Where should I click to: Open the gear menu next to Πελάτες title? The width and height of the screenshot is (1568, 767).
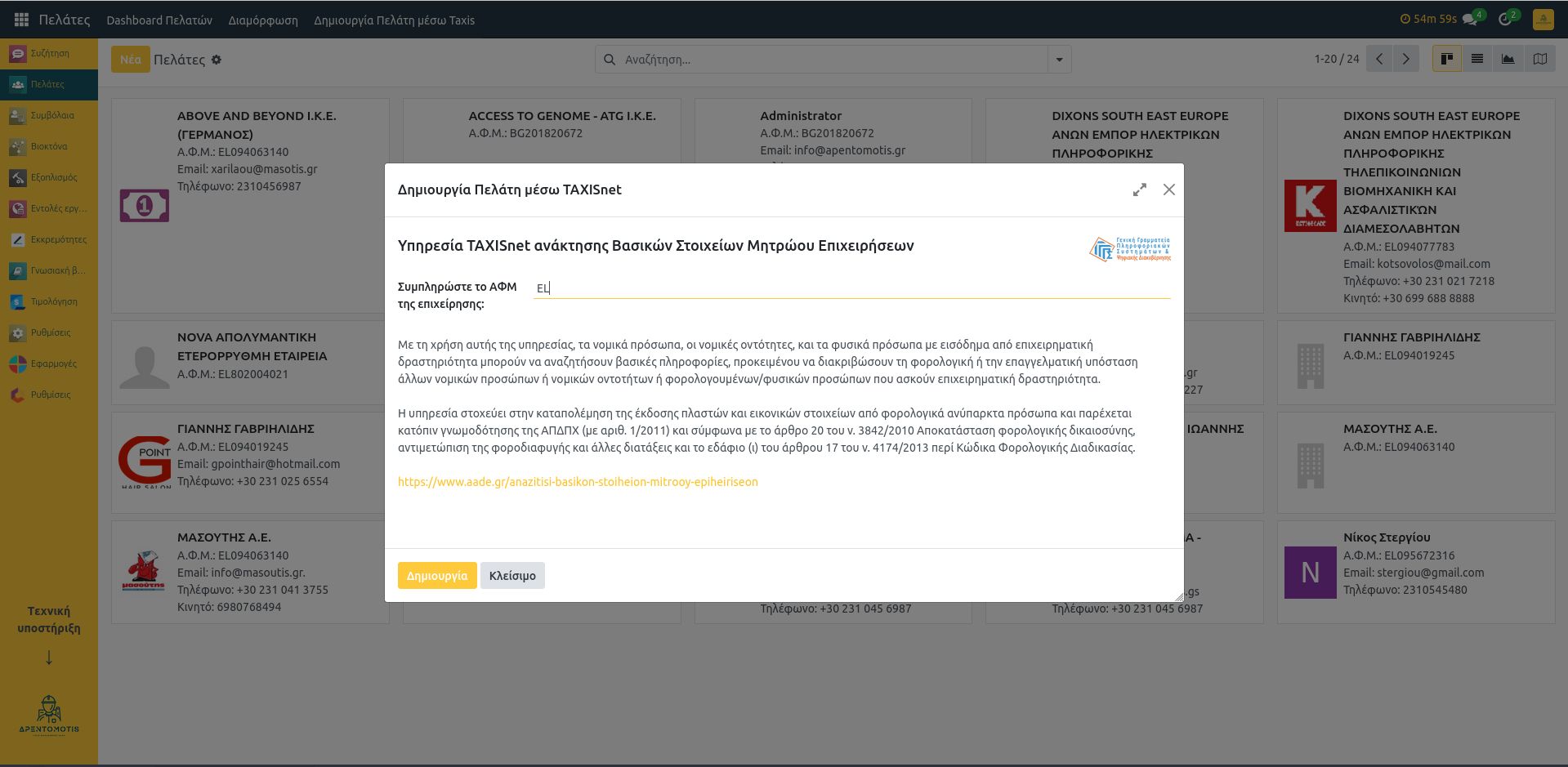coord(217,60)
